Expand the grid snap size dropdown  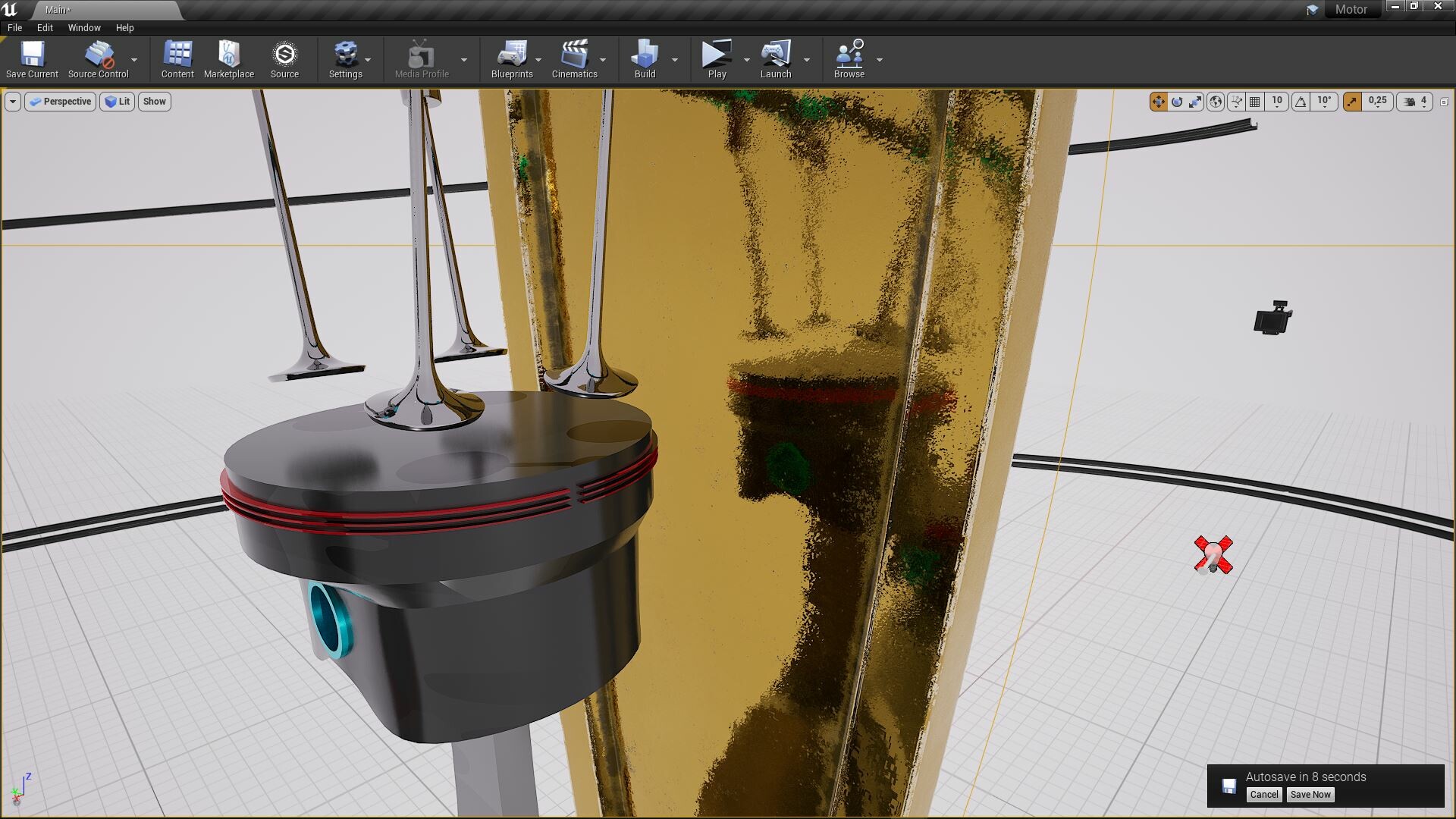1277,102
